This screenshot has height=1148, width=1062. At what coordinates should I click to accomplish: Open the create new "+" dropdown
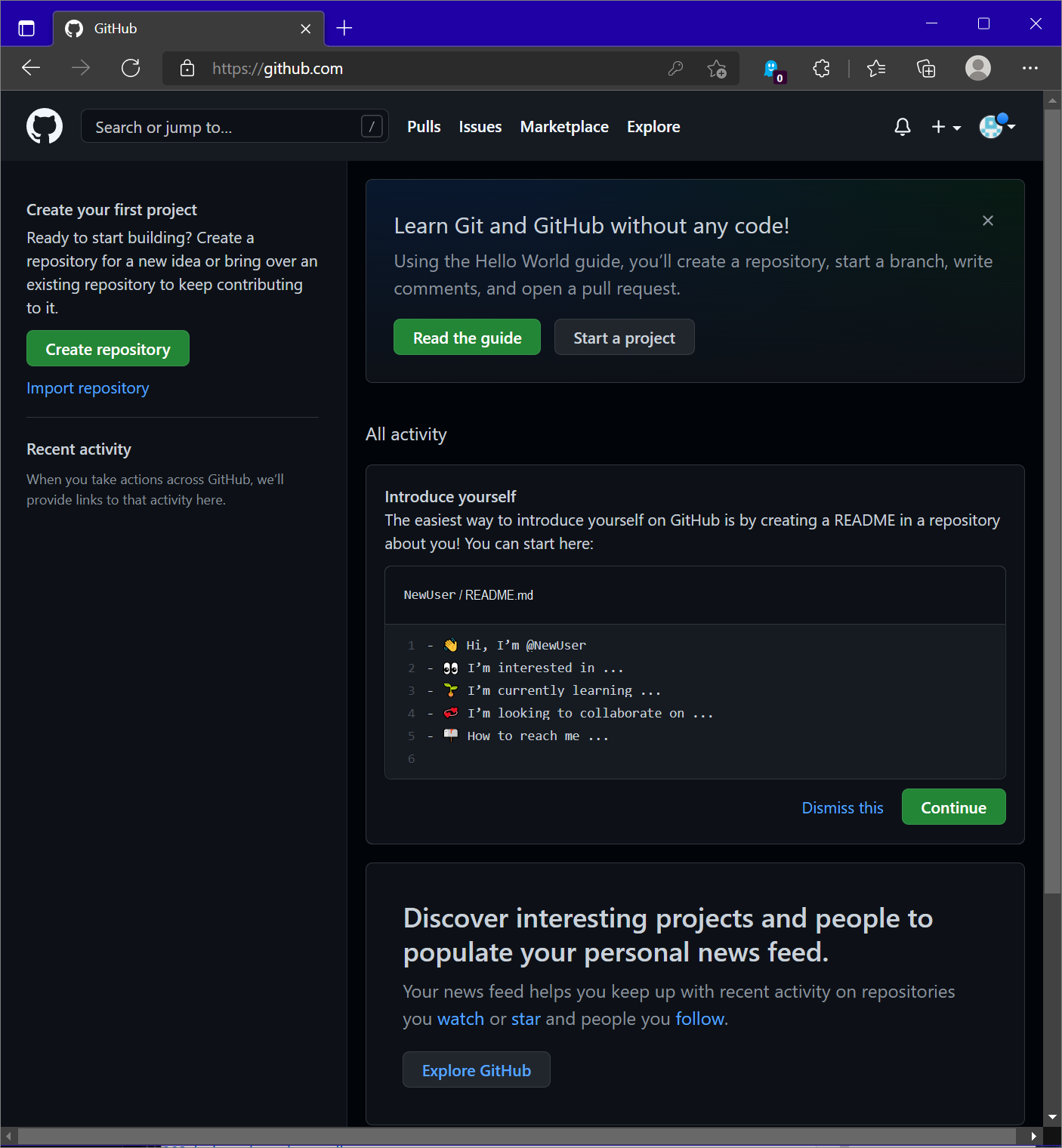pyautogui.click(x=946, y=126)
